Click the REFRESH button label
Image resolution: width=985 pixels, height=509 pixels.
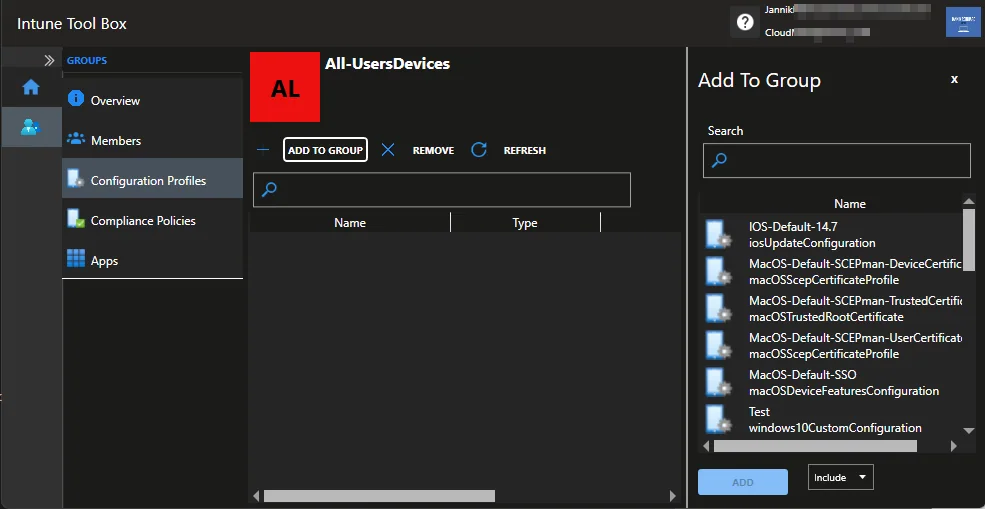coord(525,151)
